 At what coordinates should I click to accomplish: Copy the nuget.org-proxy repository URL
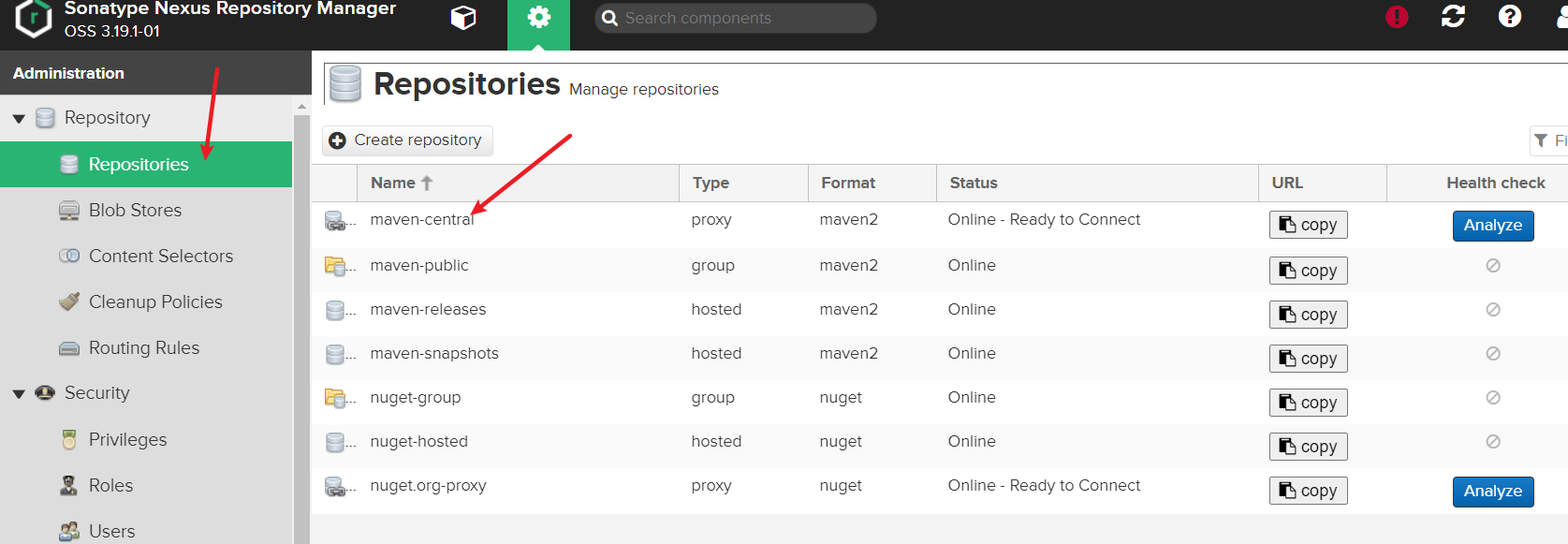pyautogui.click(x=1308, y=491)
